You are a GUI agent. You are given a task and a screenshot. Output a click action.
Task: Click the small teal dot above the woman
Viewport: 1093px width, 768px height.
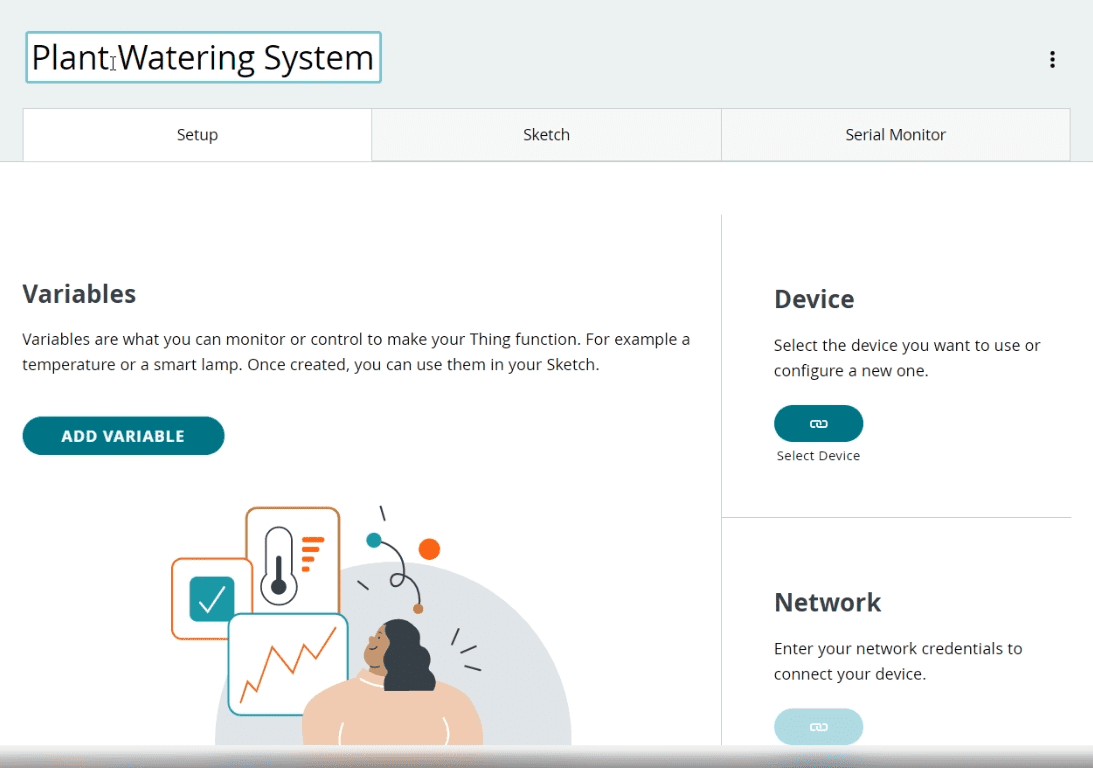click(374, 540)
